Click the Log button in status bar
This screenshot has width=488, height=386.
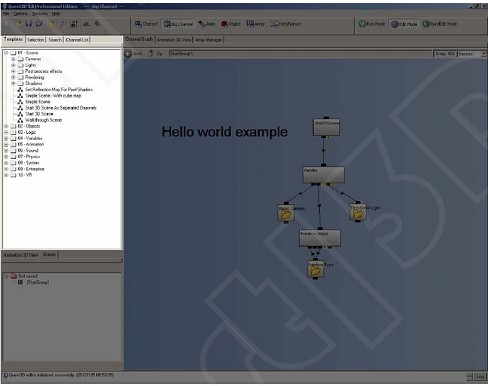pyautogui.click(x=480, y=377)
